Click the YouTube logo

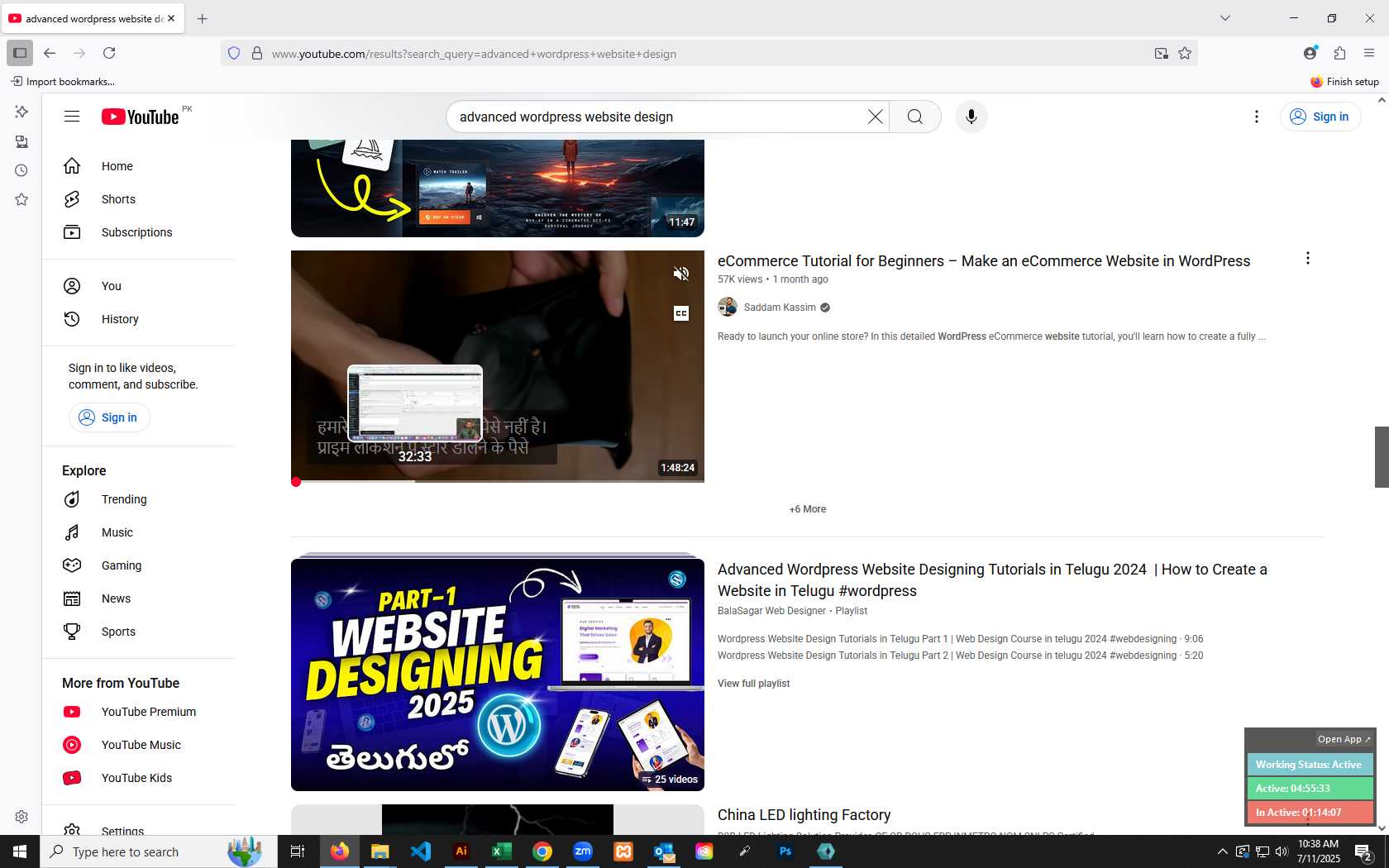141,117
